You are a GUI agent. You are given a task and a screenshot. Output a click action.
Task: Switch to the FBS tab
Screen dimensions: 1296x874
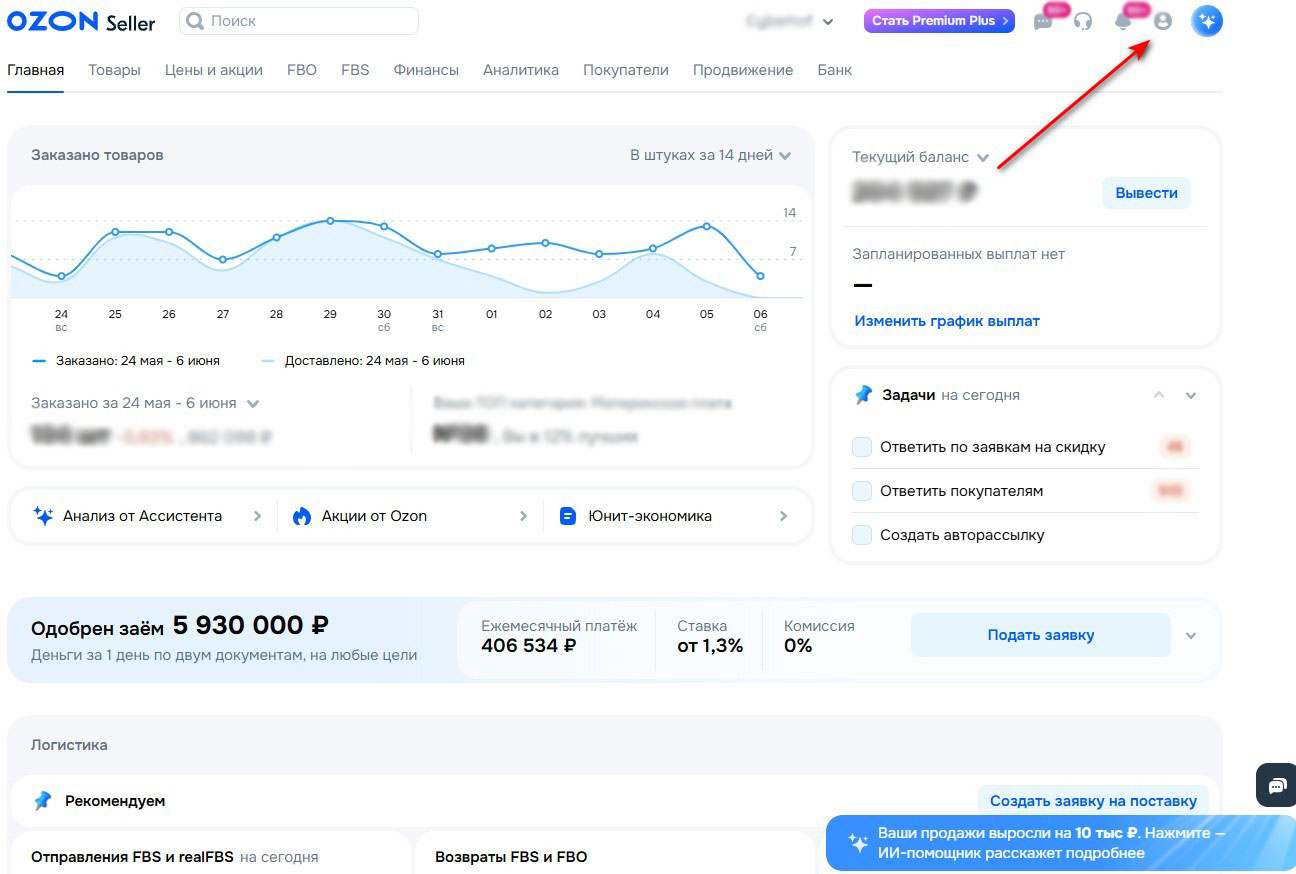pos(355,70)
